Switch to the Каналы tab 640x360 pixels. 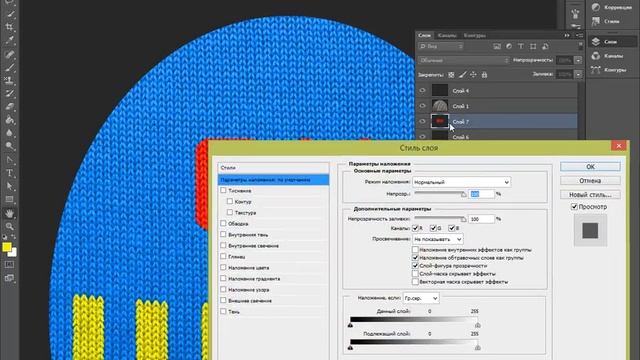447,36
